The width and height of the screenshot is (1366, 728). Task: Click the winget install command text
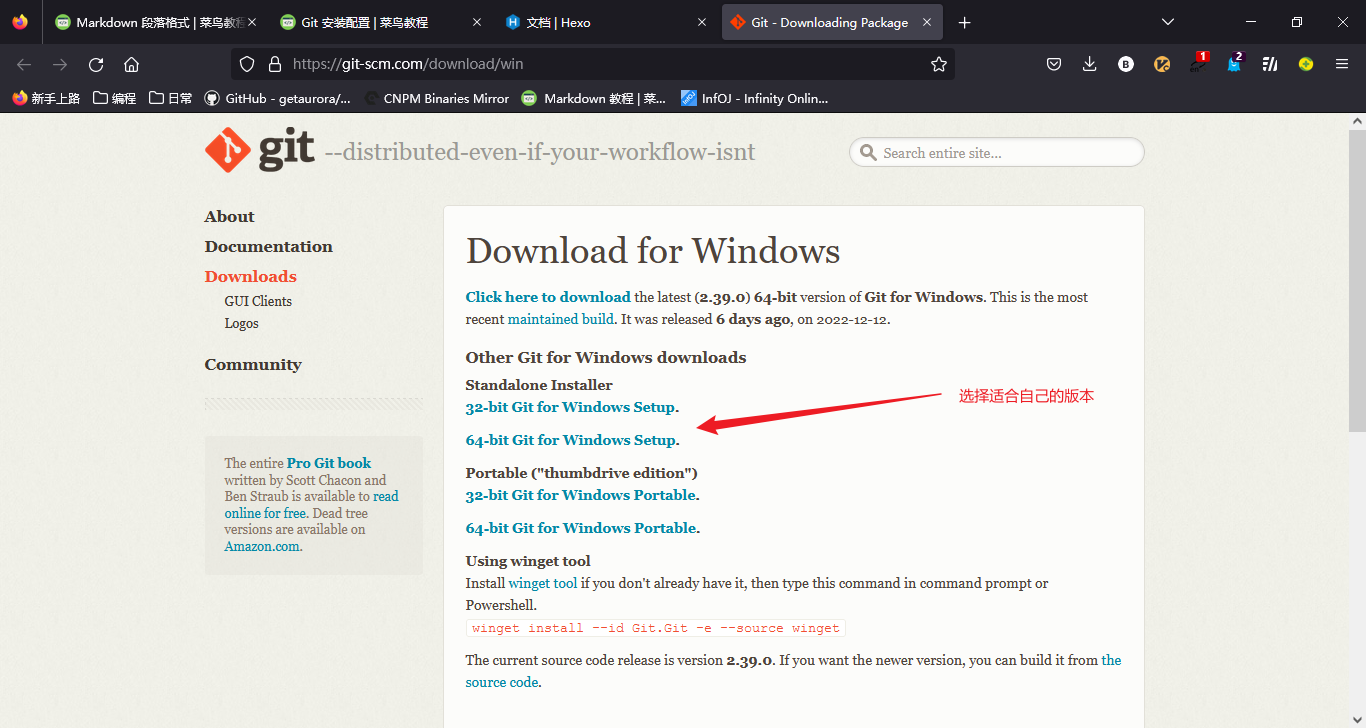(656, 628)
